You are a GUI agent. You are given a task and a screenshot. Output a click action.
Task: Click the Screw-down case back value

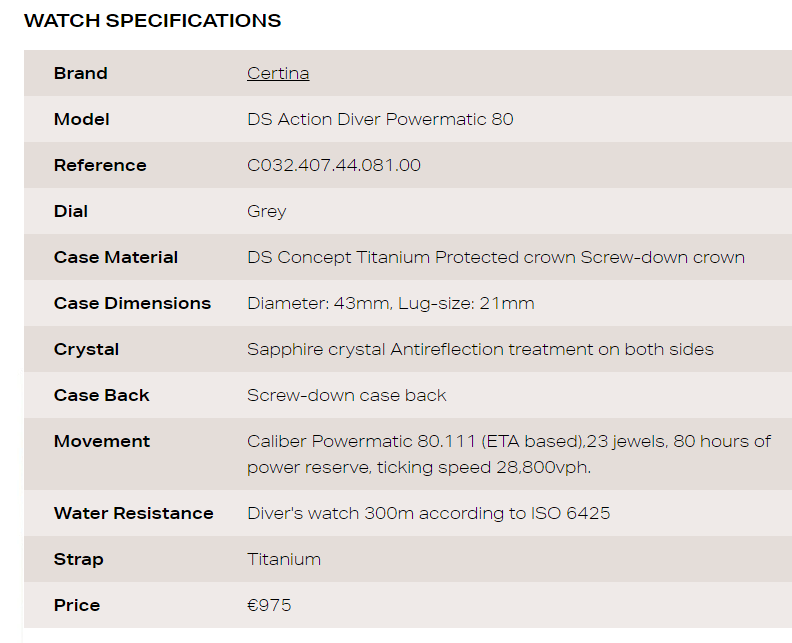346,395
